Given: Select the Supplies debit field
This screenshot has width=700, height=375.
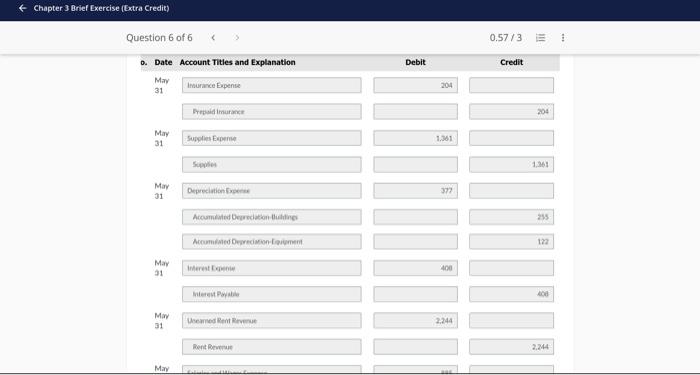Looking at the screenshot, I should (x=415, y=164).
